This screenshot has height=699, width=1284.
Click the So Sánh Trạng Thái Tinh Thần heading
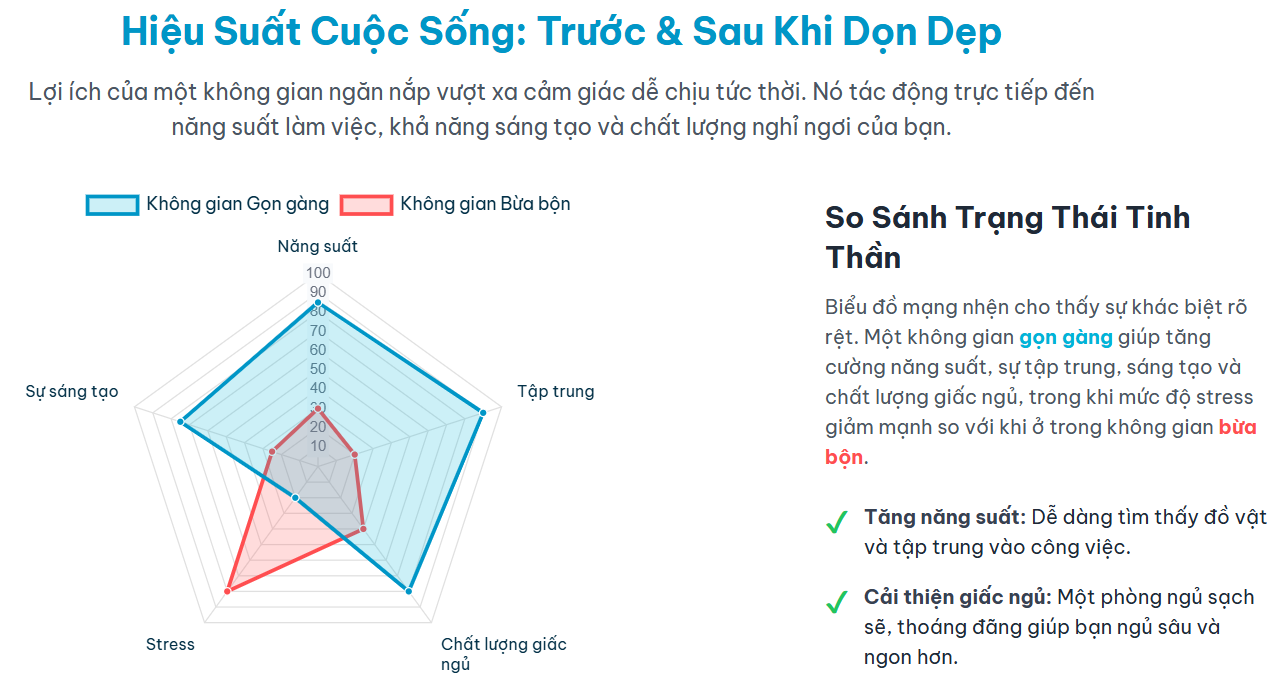click(1007, 237)
